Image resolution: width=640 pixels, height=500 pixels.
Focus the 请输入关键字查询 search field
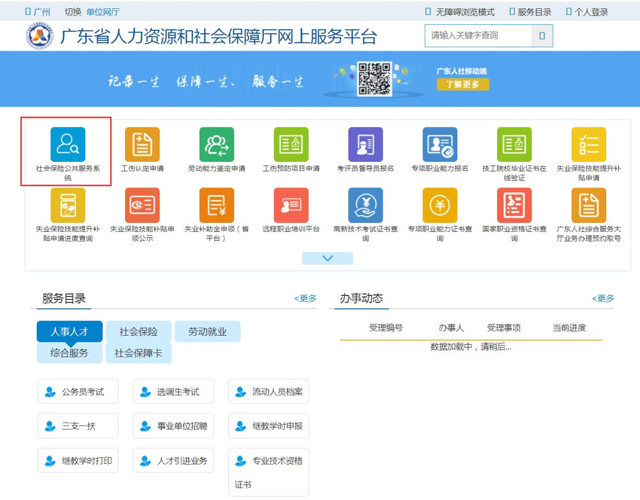[476, 36]
